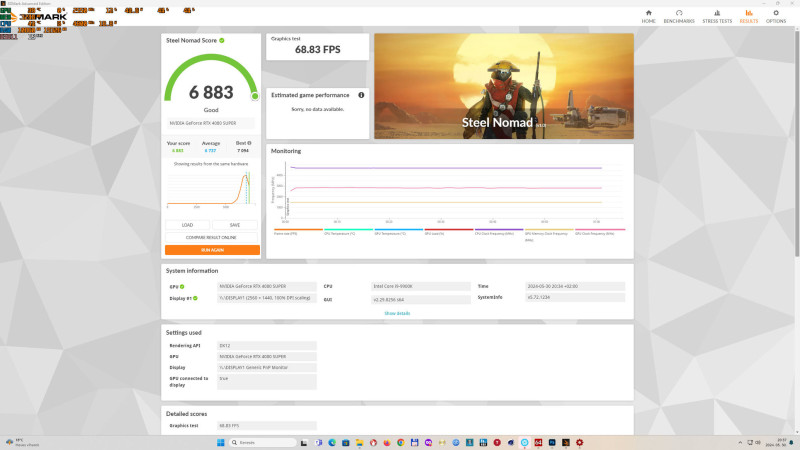
Task: Click the green validation check beside Steel Nomad Score
Action: point(222,40)
